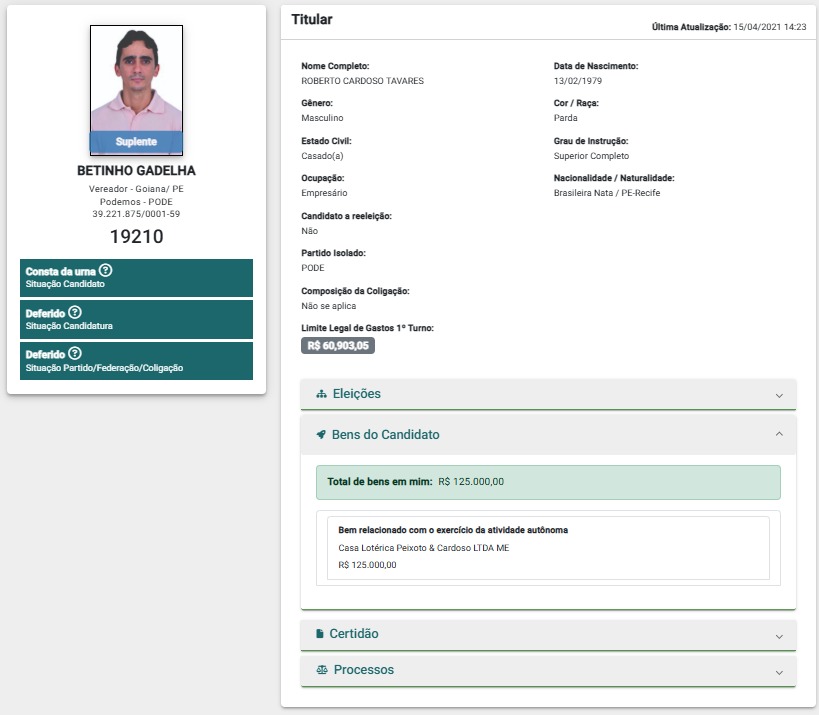Click the candidate number 19210

click(136, 237)
